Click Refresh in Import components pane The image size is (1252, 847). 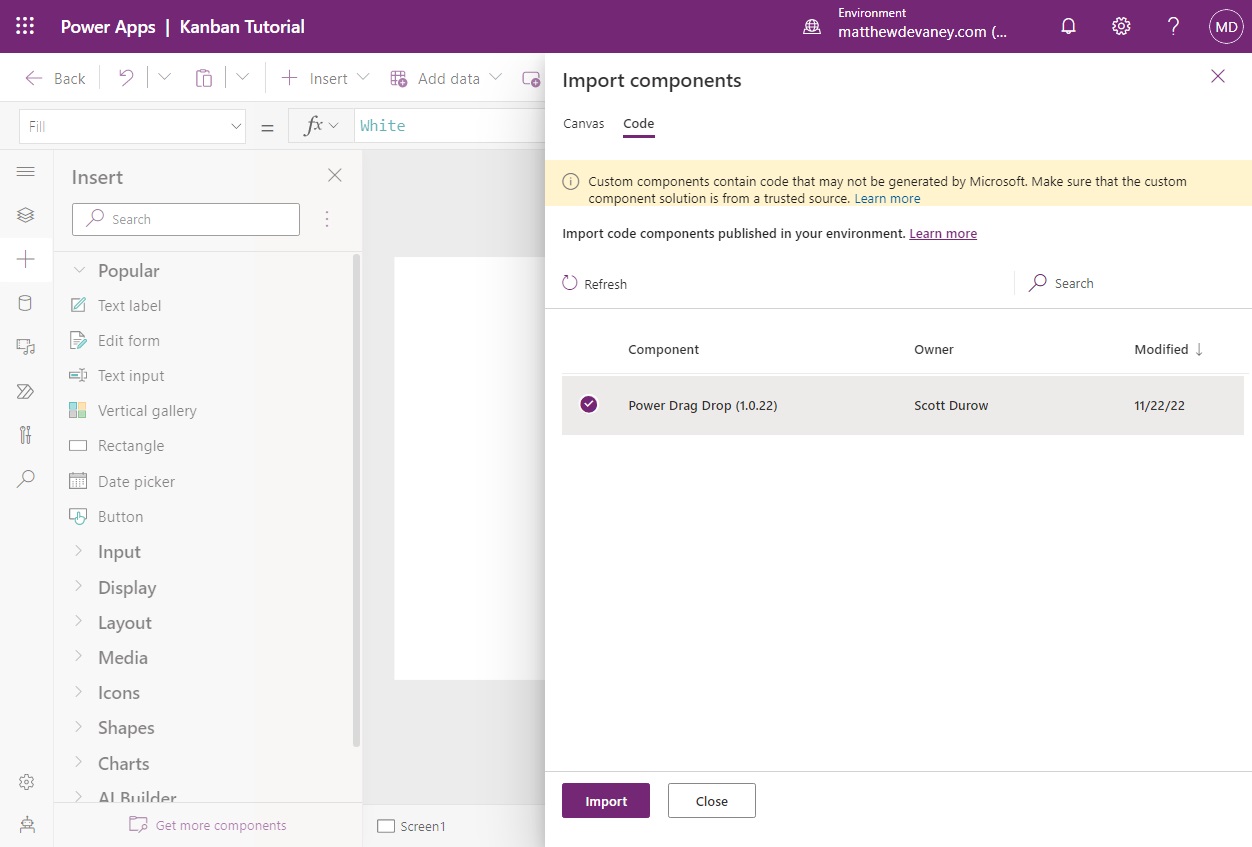pyautogui.click(x=594, y=283)
